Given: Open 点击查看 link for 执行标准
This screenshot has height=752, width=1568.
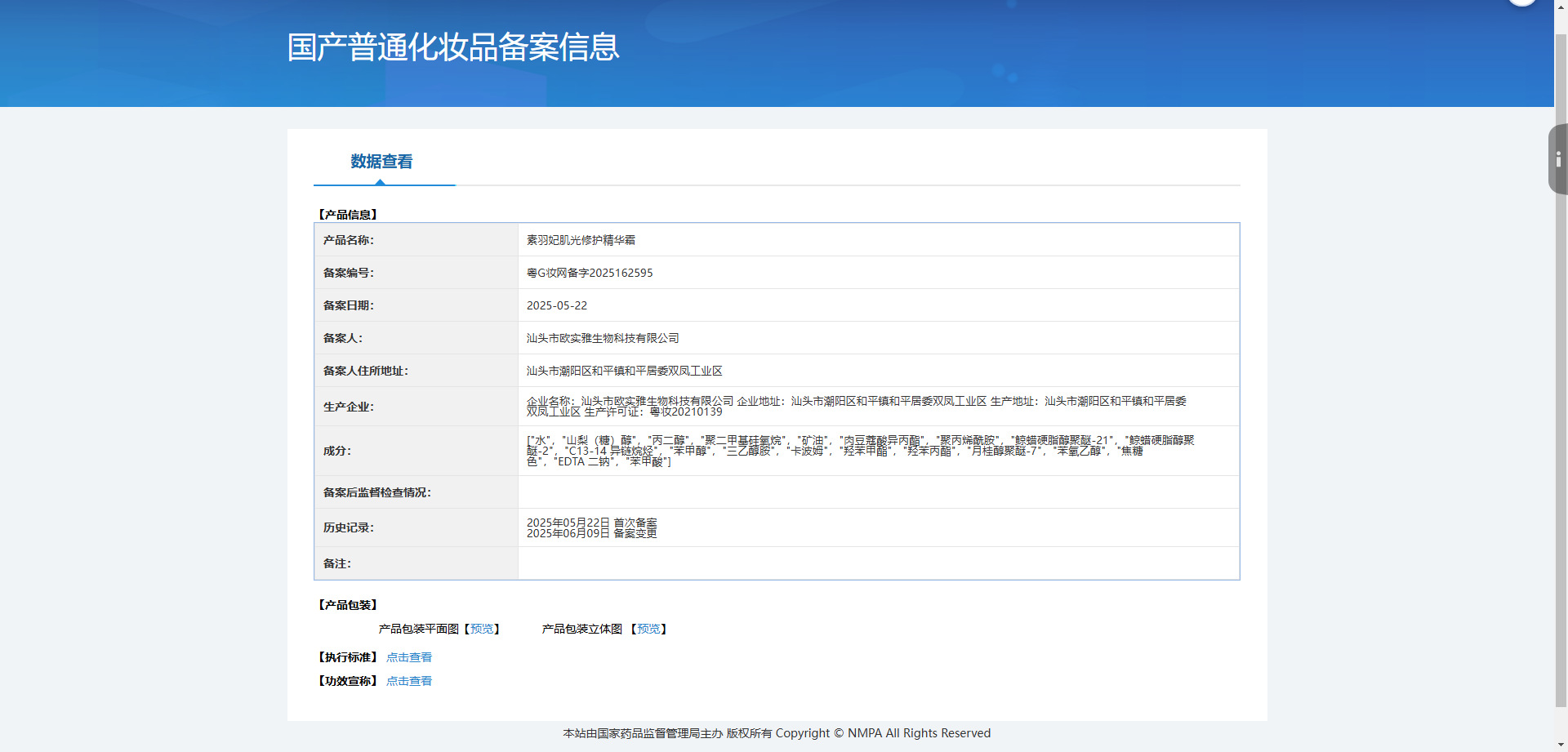Looking at the screenshot, I should pos(409,657).
